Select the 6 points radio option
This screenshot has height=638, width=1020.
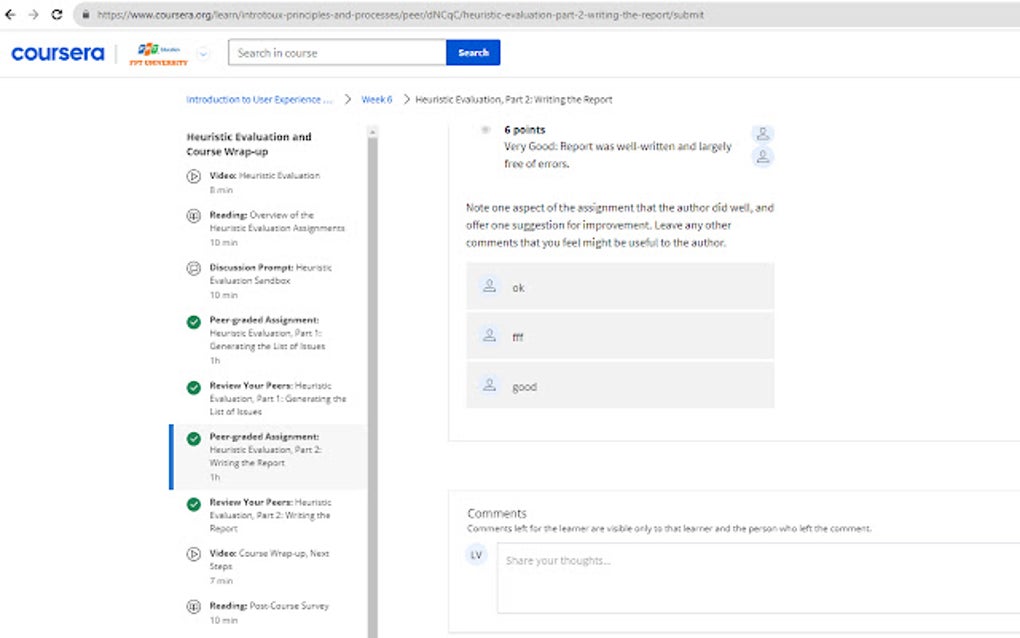486,130
